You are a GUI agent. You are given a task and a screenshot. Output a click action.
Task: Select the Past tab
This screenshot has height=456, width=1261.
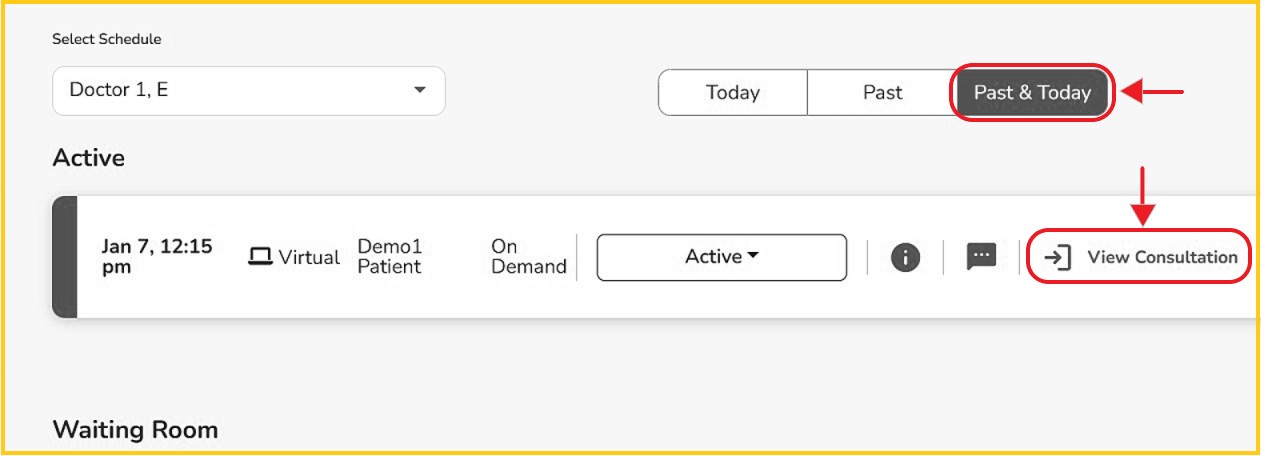click(x=882, y=92)
